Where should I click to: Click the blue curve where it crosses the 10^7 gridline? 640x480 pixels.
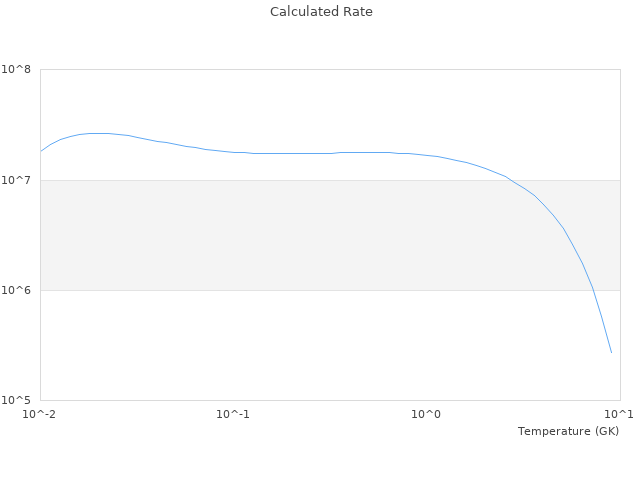tap(512, 180)
